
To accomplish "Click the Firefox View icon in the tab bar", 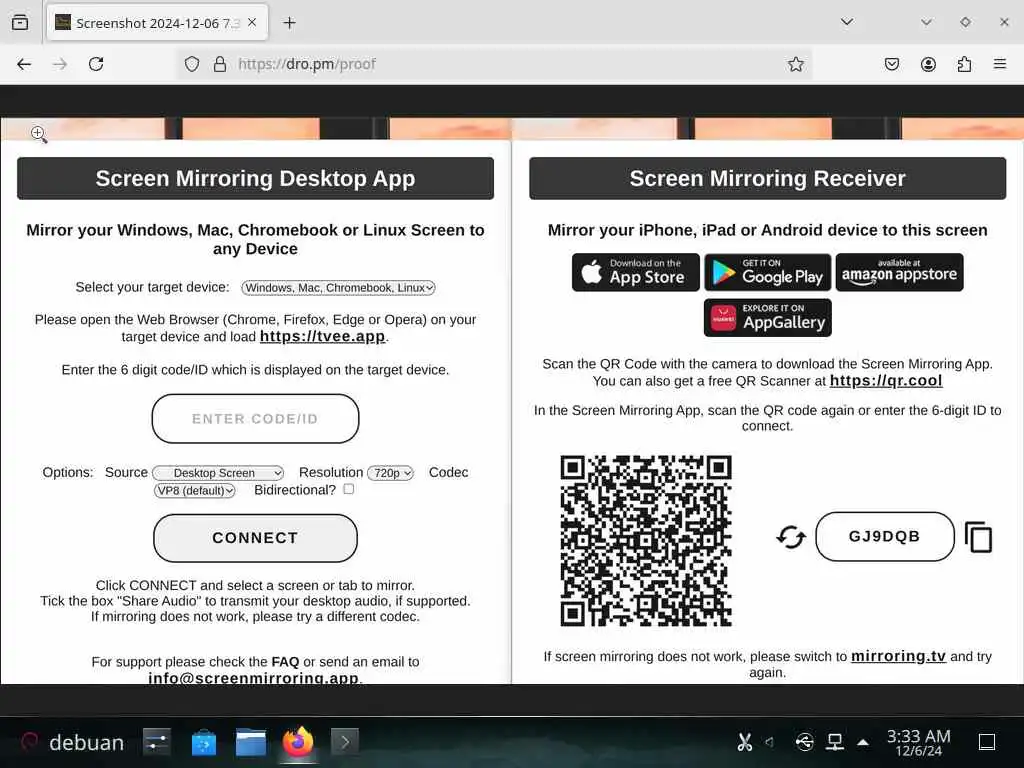I will pos(20,22).
